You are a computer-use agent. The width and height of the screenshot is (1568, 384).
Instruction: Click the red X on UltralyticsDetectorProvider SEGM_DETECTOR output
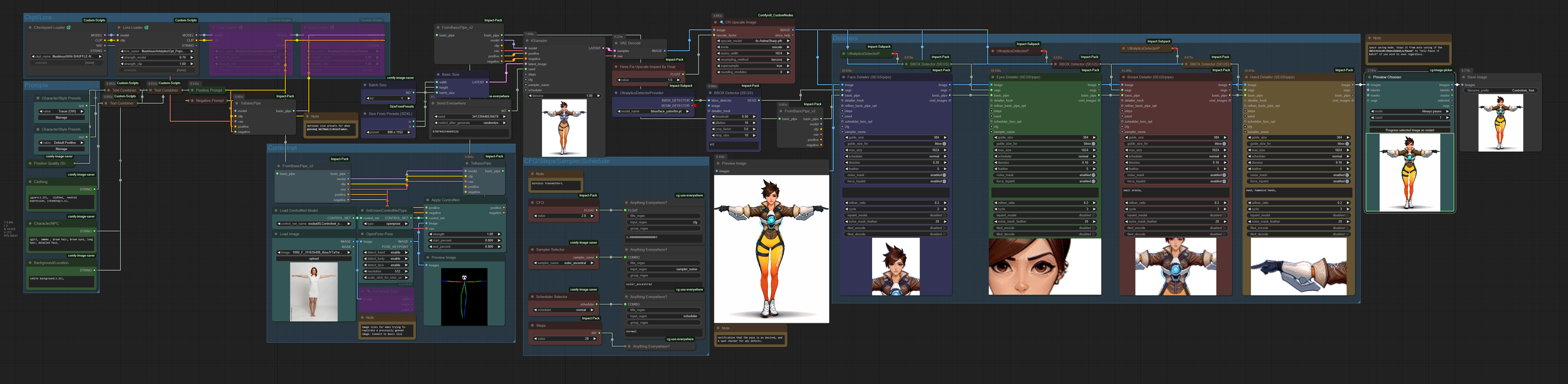coord(694,106)
